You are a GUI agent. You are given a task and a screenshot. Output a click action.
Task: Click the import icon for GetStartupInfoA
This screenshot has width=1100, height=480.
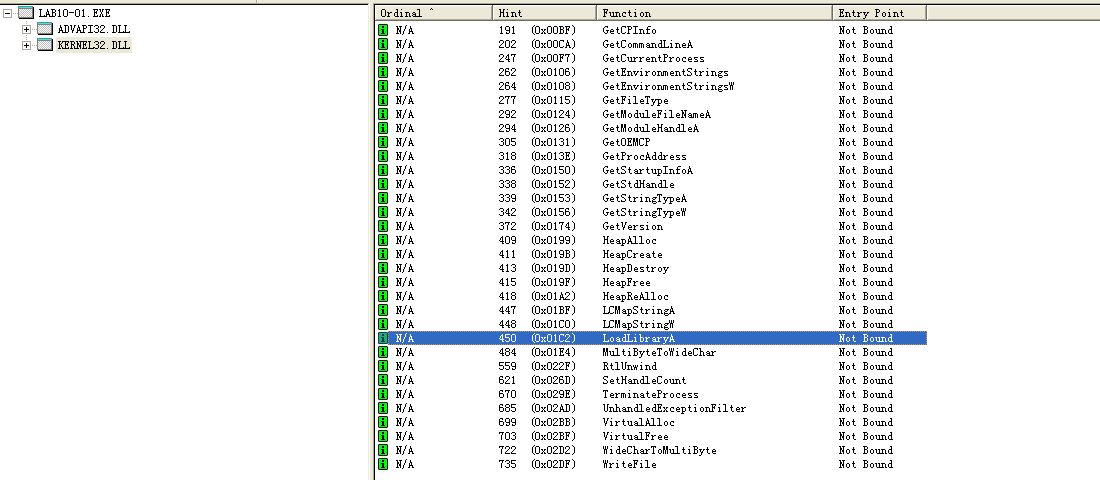click(x=383, y=171)
